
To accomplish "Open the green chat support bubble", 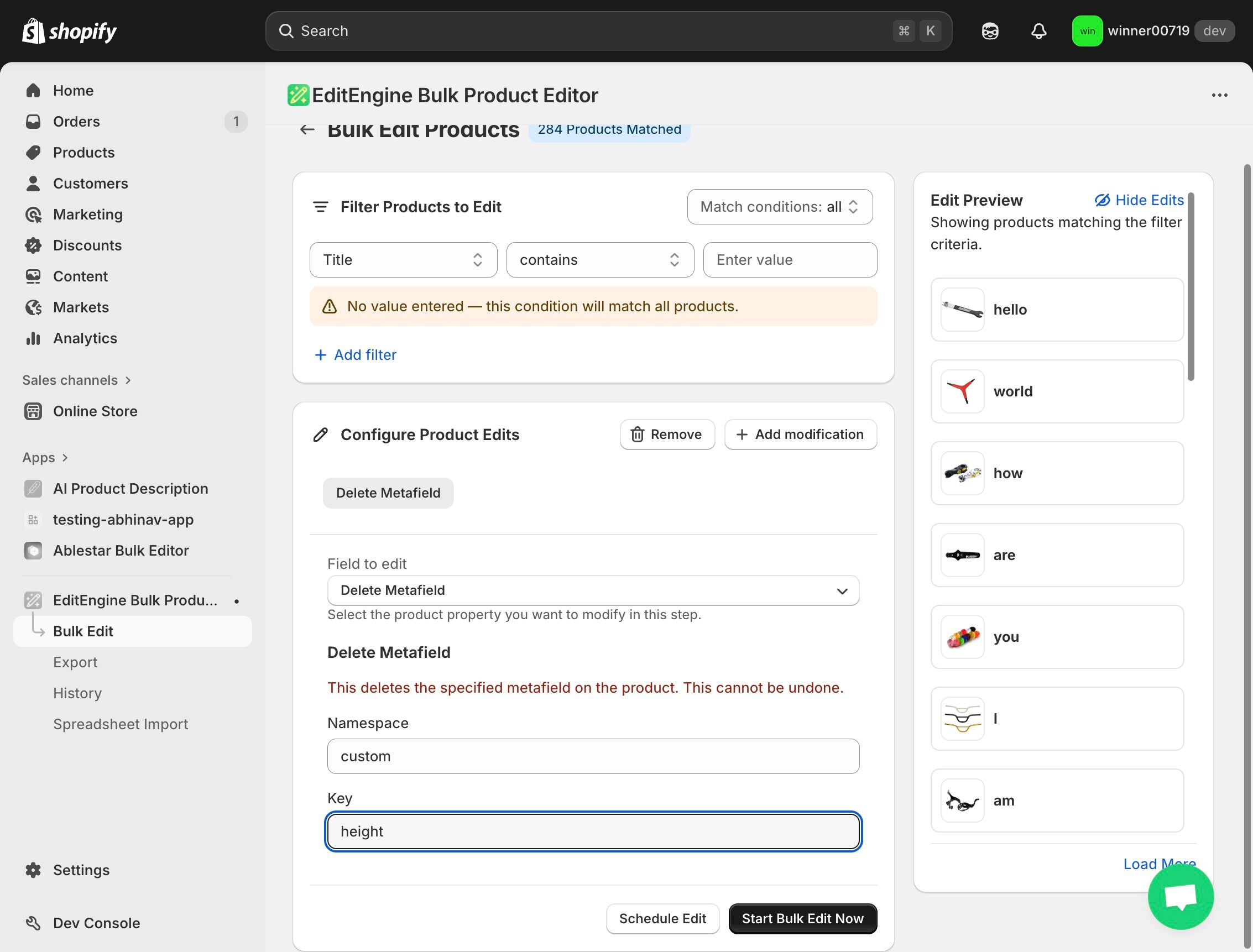I will [x=1181, y=897].
